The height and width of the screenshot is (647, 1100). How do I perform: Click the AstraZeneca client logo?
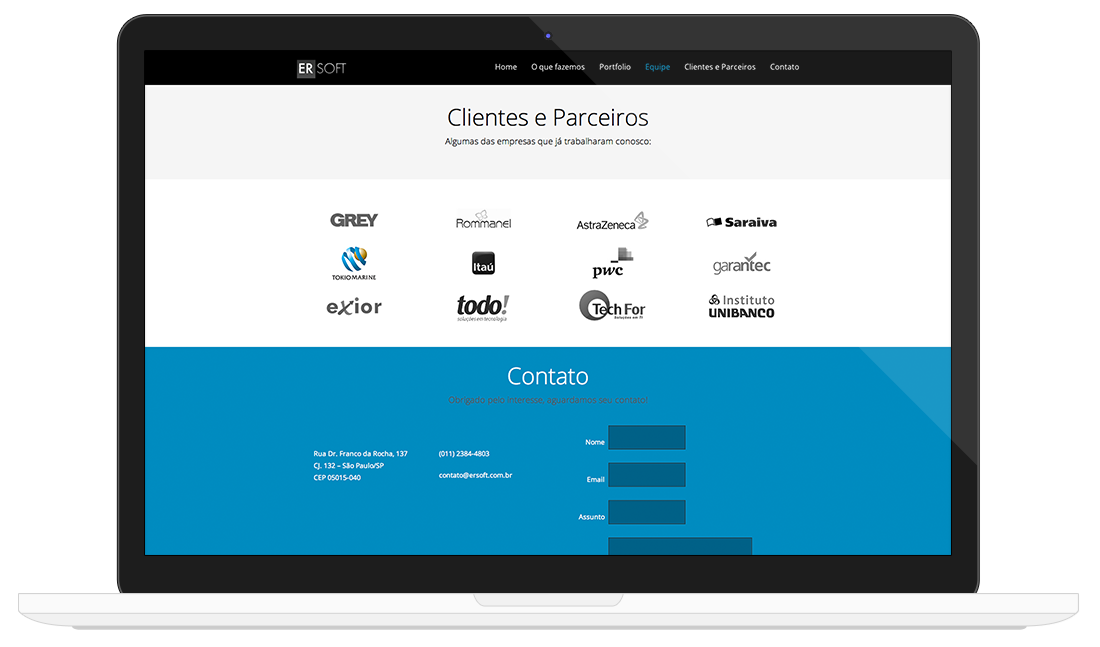point(612,221)
